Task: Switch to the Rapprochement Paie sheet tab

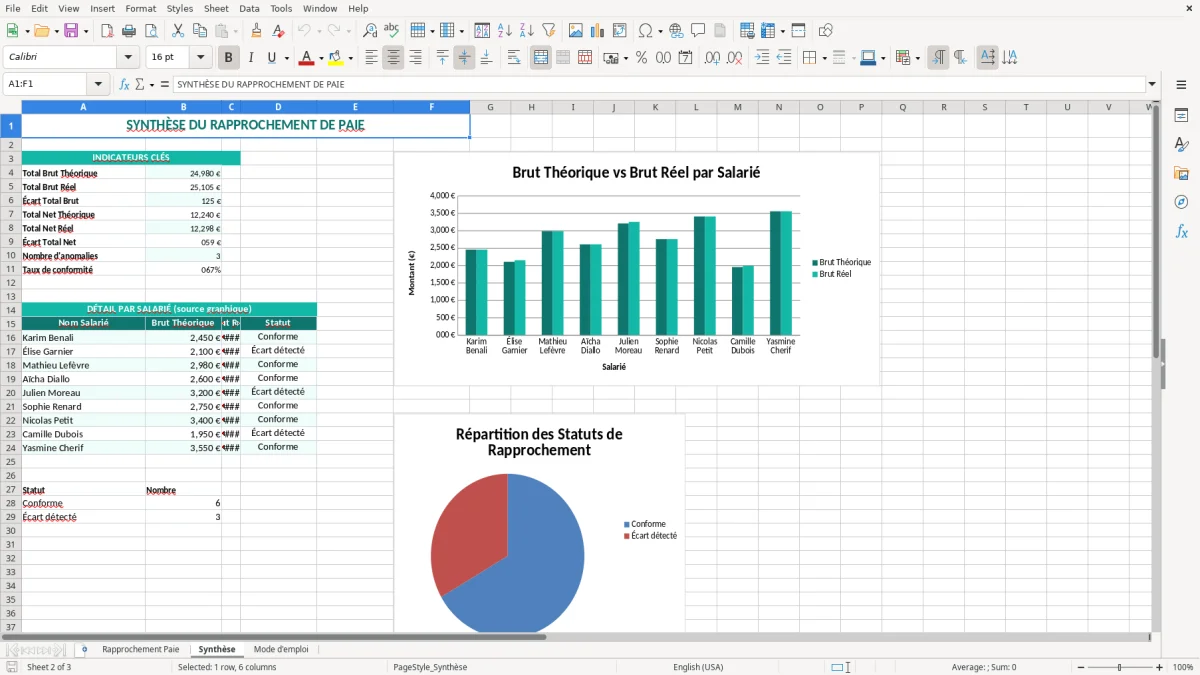Action: pyautogui.click(x=141, y=649)
